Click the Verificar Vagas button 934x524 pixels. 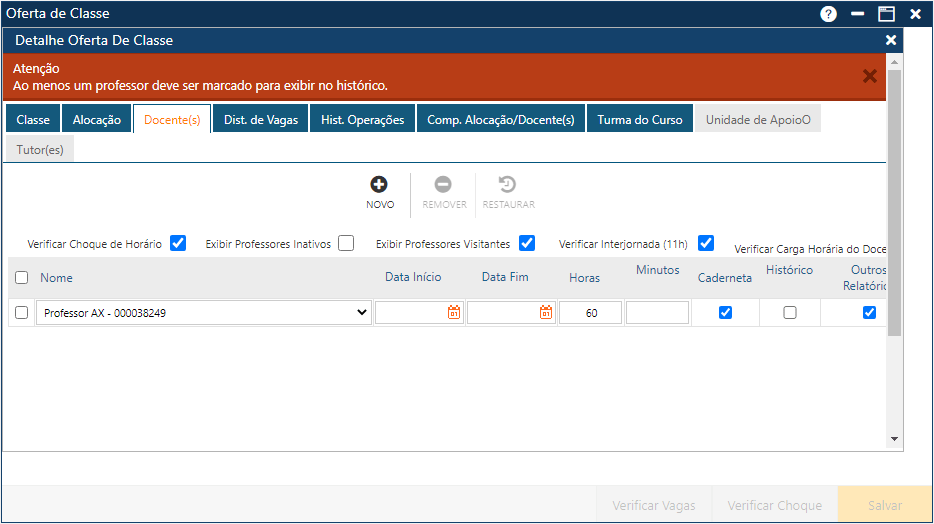[653, 505]
